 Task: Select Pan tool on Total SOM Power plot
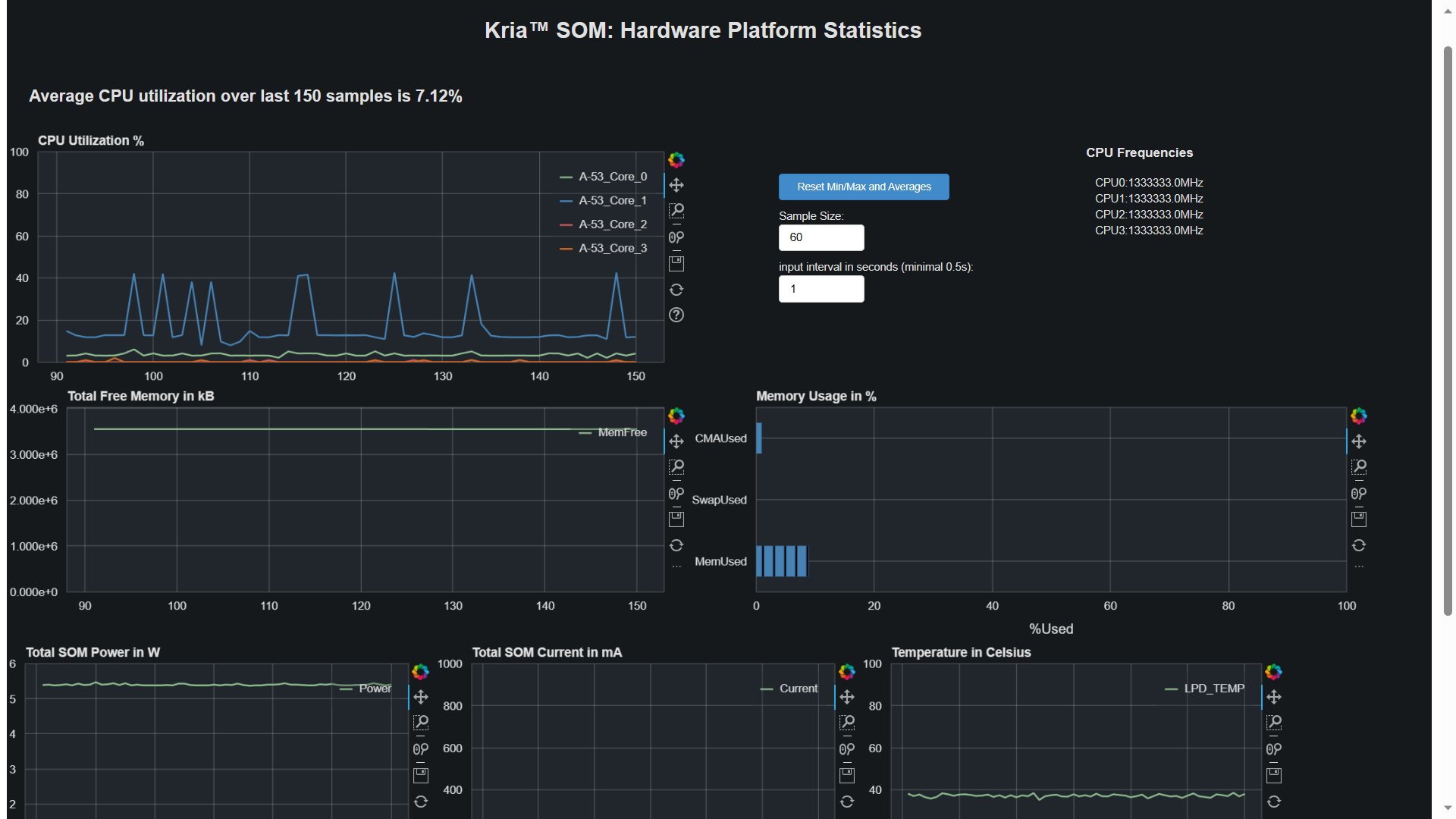pos(421,697)
